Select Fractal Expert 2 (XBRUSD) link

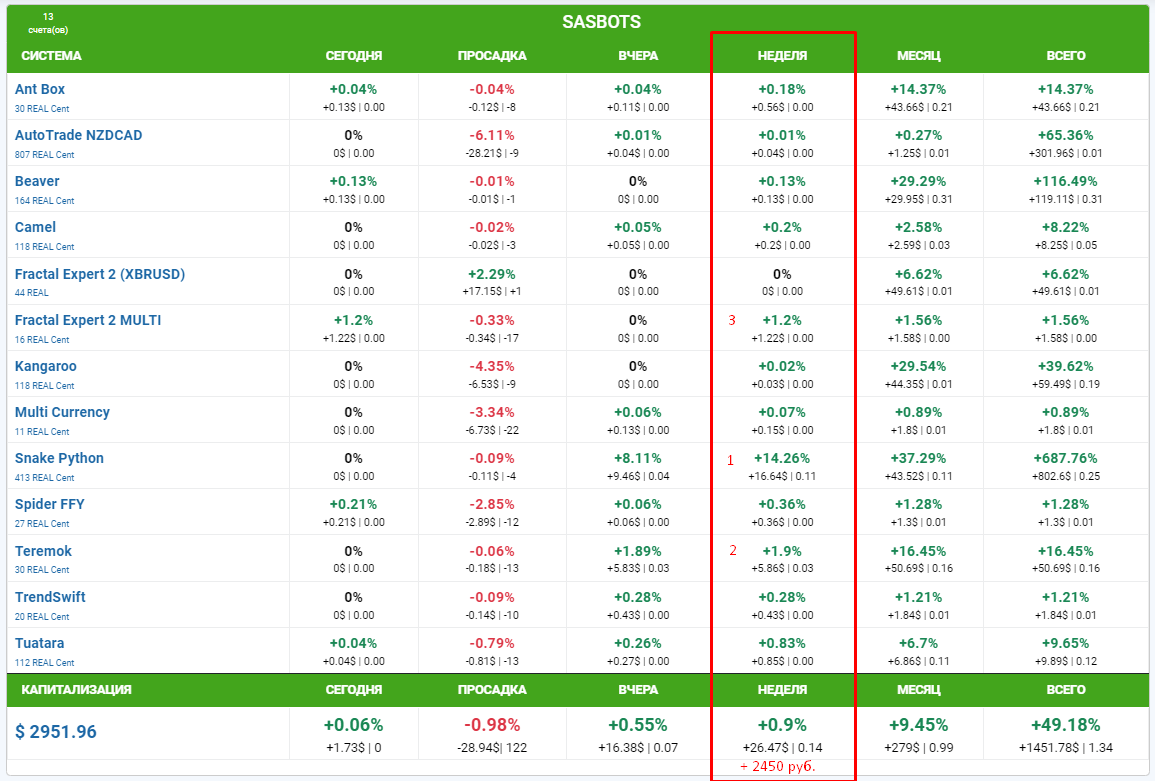[100, 274]
